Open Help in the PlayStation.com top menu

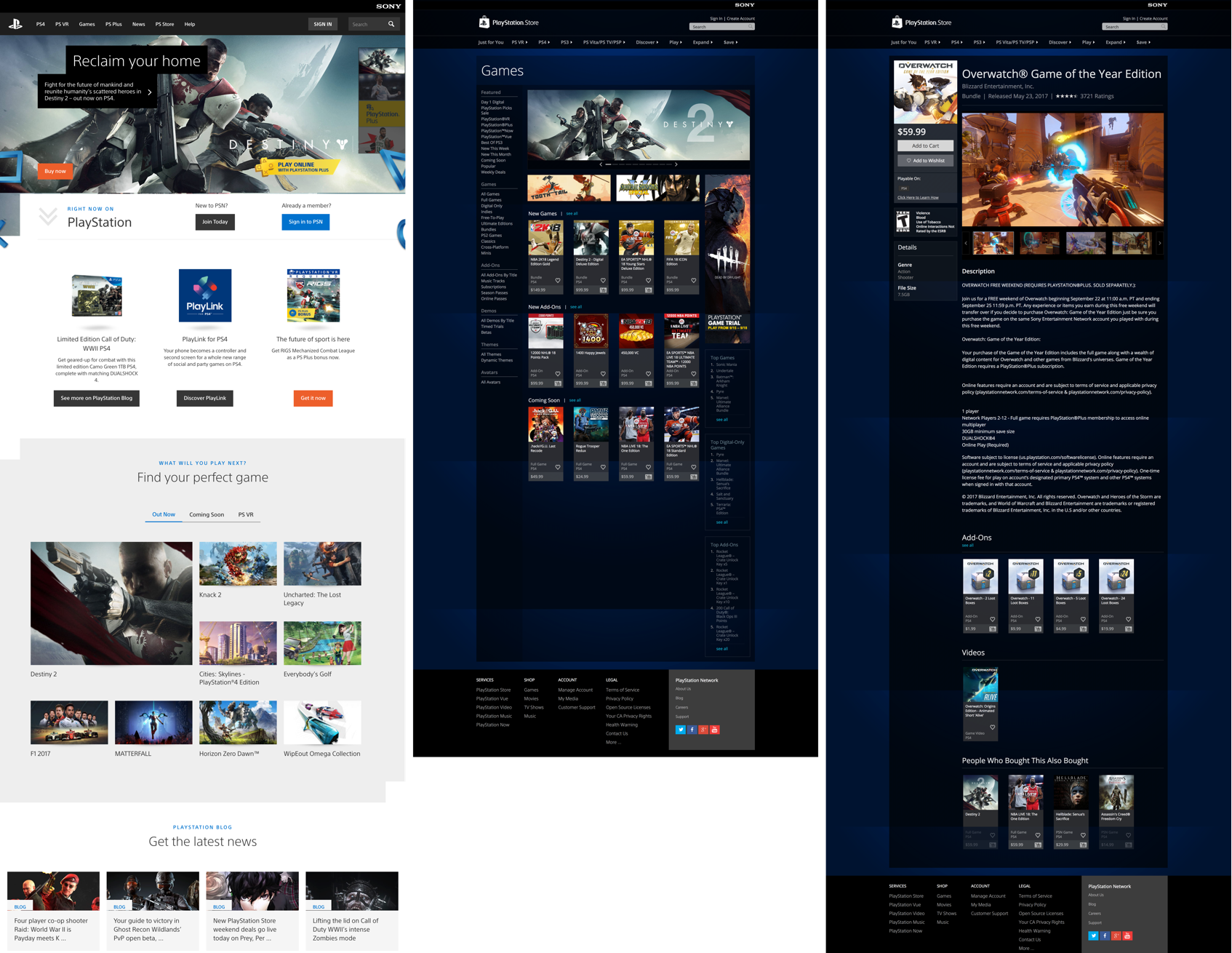pyautogui.click(x=190, y=24)
